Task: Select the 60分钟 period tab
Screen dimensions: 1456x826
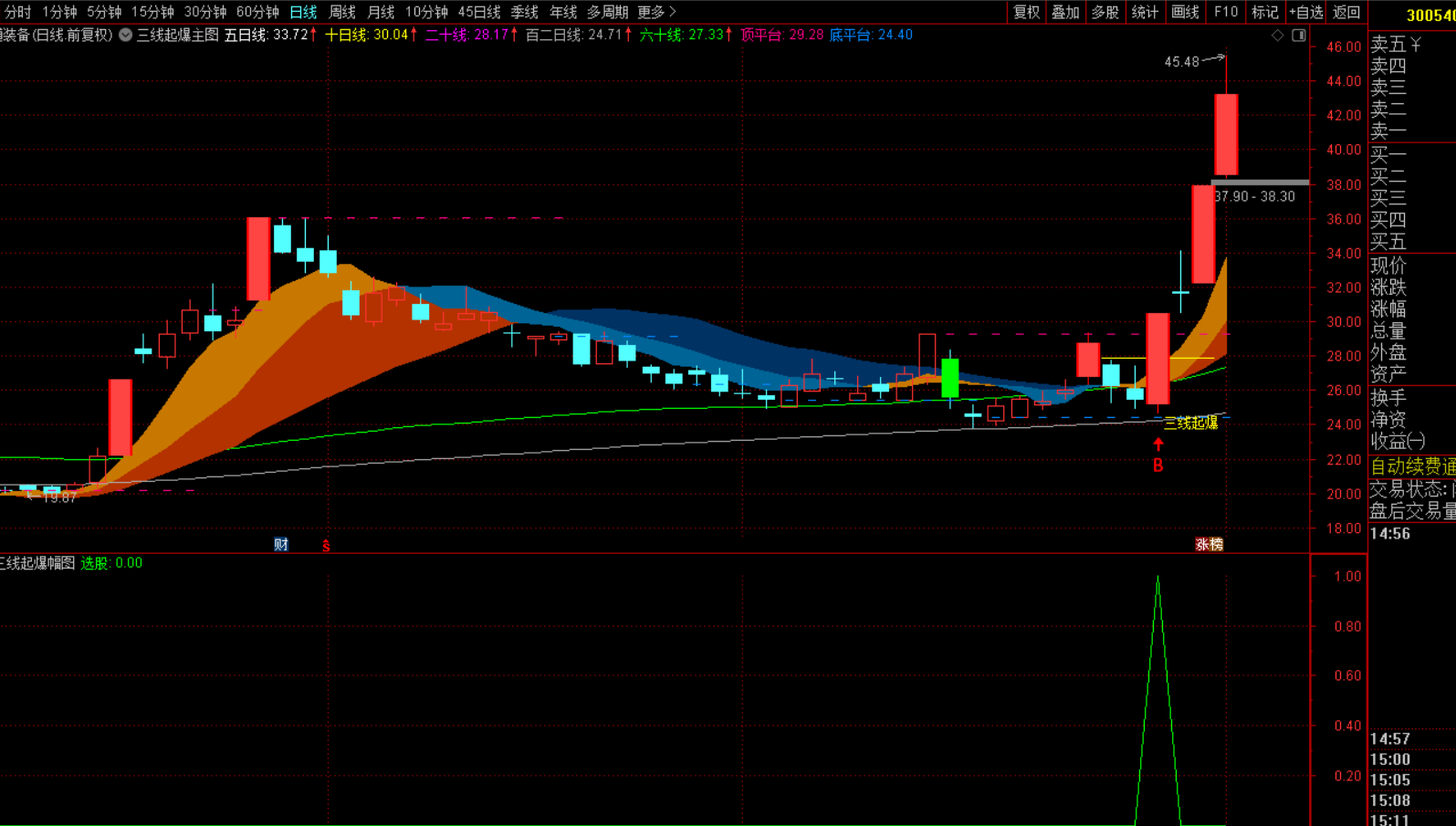Action: (257, 12)
